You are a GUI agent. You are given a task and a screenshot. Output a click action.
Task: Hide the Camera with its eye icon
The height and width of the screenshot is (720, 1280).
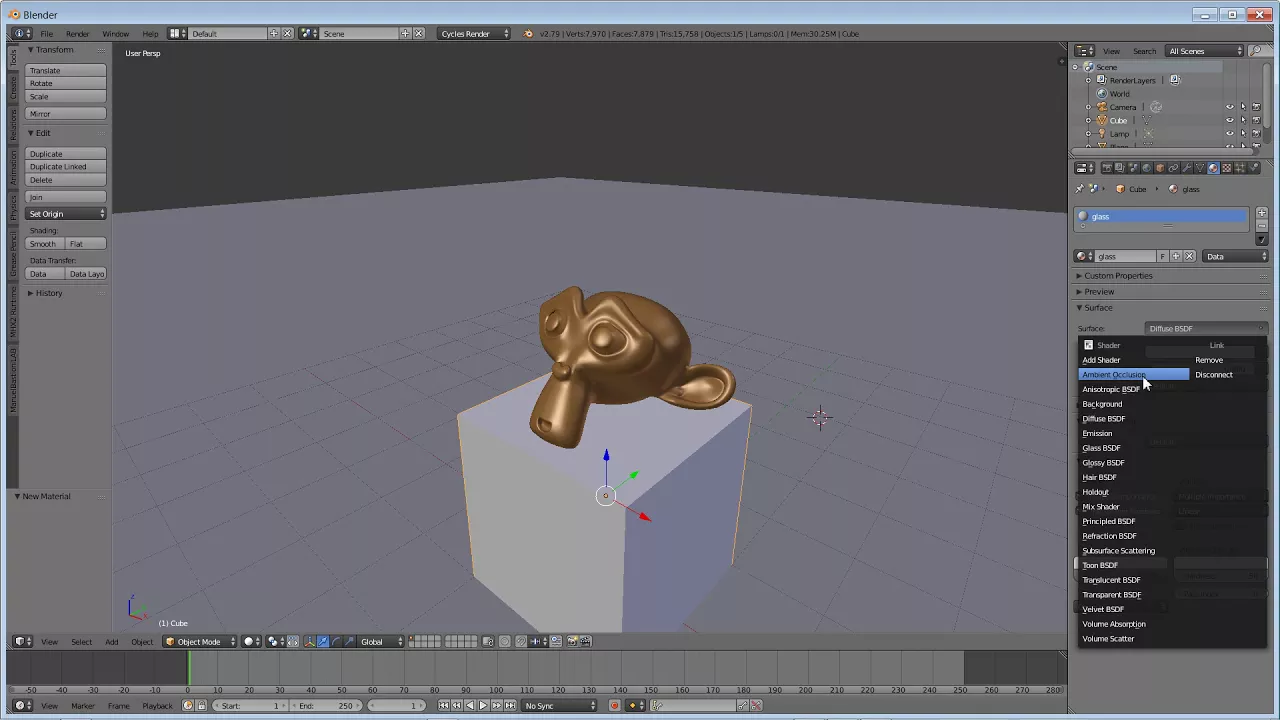[x=1230, y=107]
